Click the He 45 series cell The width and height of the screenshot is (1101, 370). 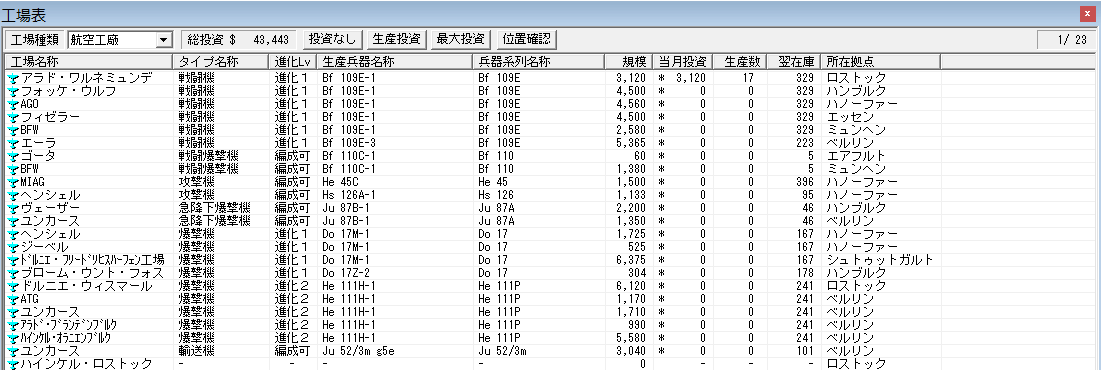(493, 182)
